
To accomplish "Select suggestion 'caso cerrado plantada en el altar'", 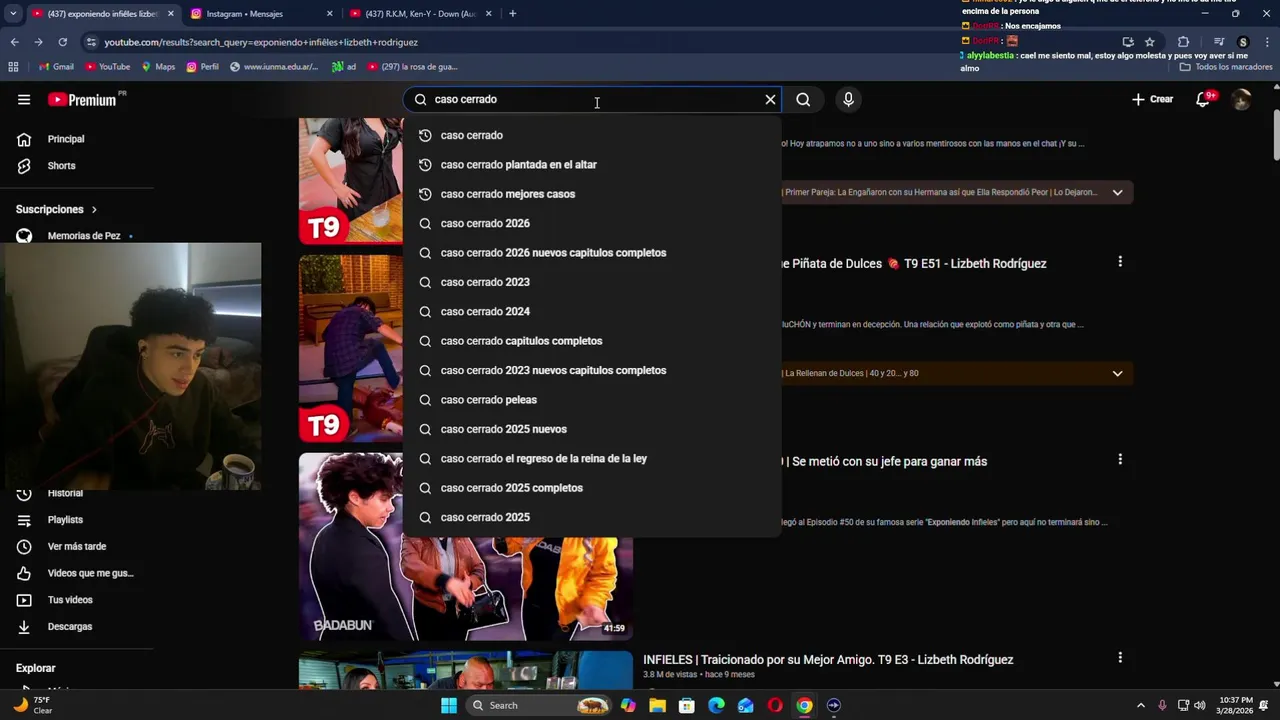I will point(592,165).
